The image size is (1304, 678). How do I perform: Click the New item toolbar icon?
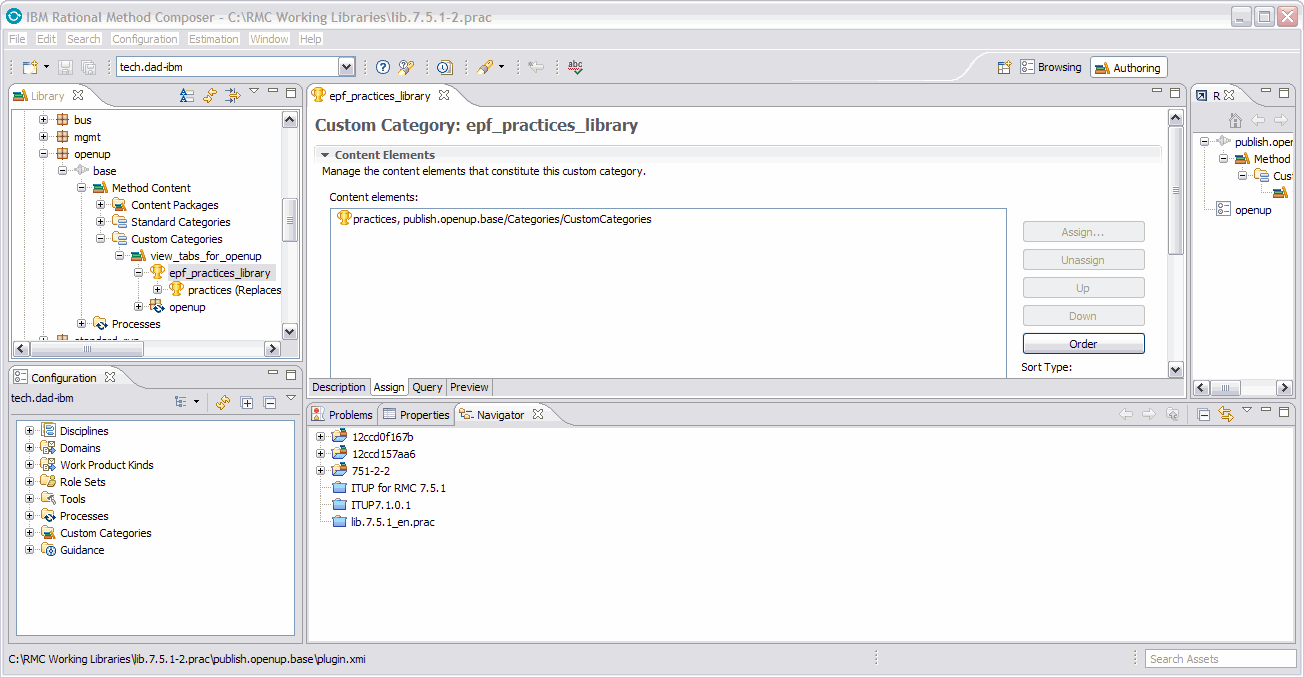click(30, 67)
